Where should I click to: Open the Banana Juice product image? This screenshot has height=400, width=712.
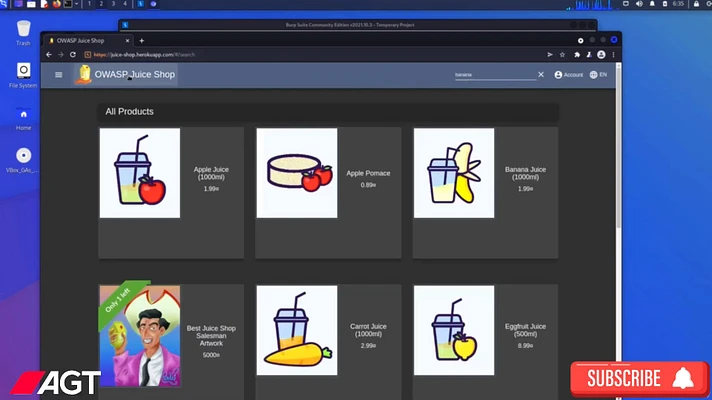click(454, 173)
